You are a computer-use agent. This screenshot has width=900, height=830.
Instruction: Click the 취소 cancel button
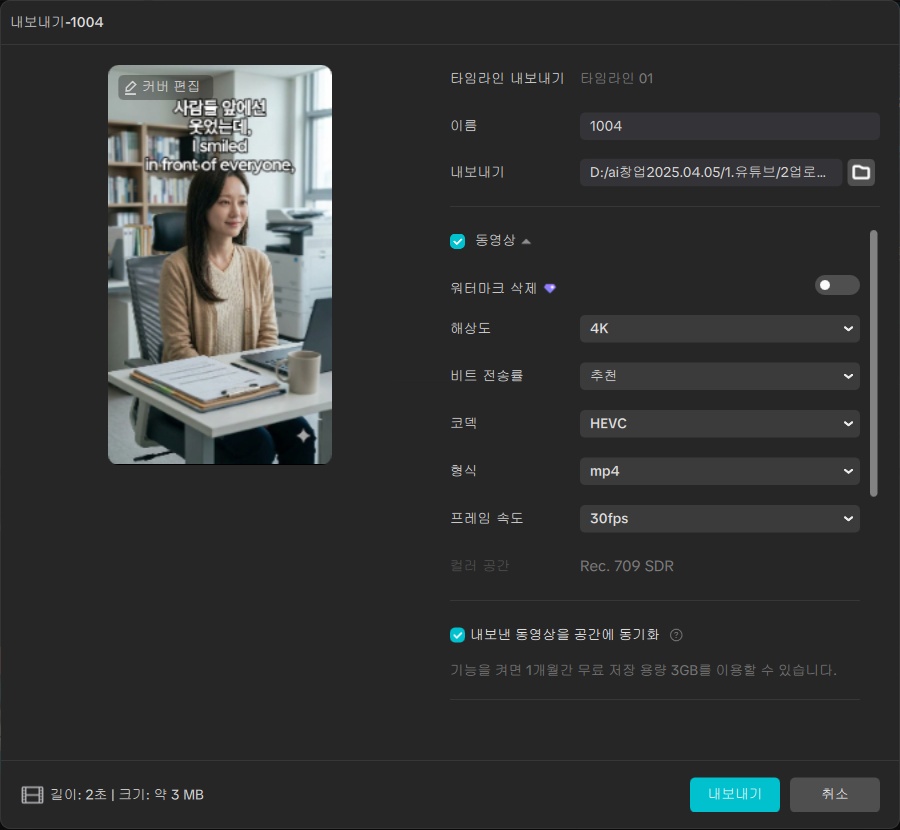(x=835, y=794)
